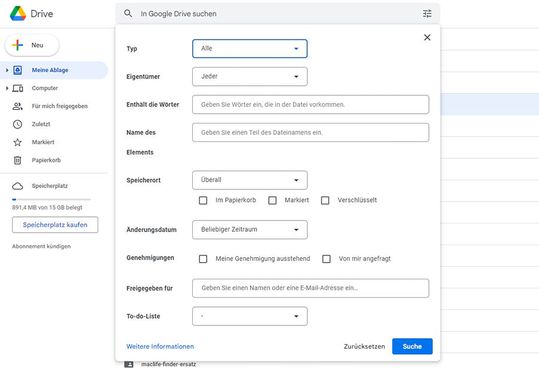Screen dimensions: 539x368
Task: Focus the Name des Elements field
Action: coord(310,133)
